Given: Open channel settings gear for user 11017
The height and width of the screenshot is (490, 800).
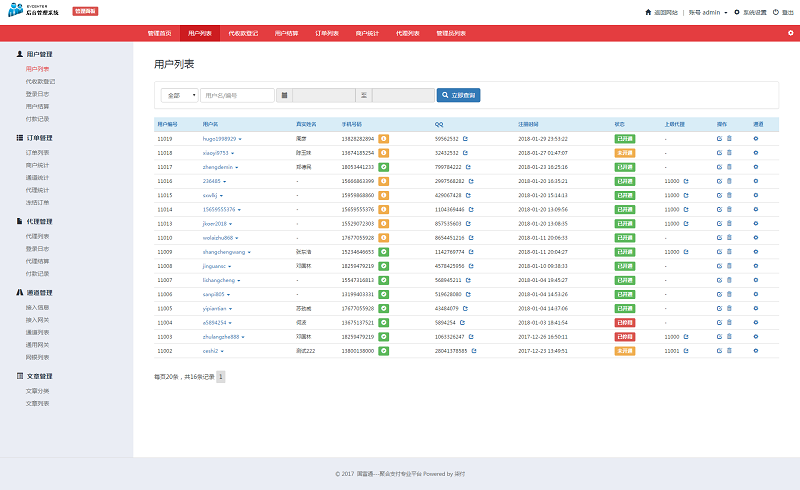Looking at the screenshot, I should click(x=756, y=166).
